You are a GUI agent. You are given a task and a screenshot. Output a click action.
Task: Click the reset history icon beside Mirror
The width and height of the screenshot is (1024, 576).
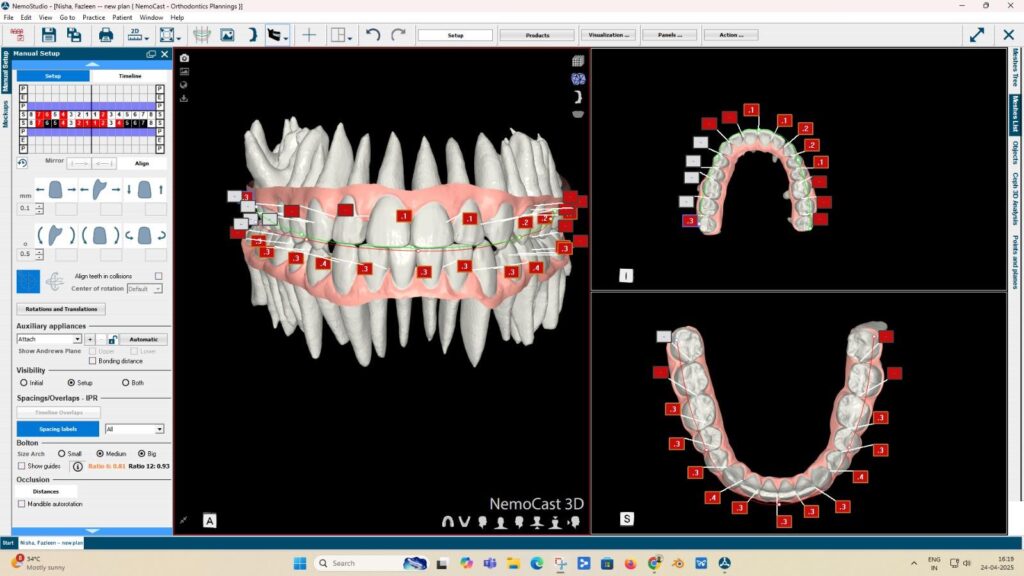22,163
